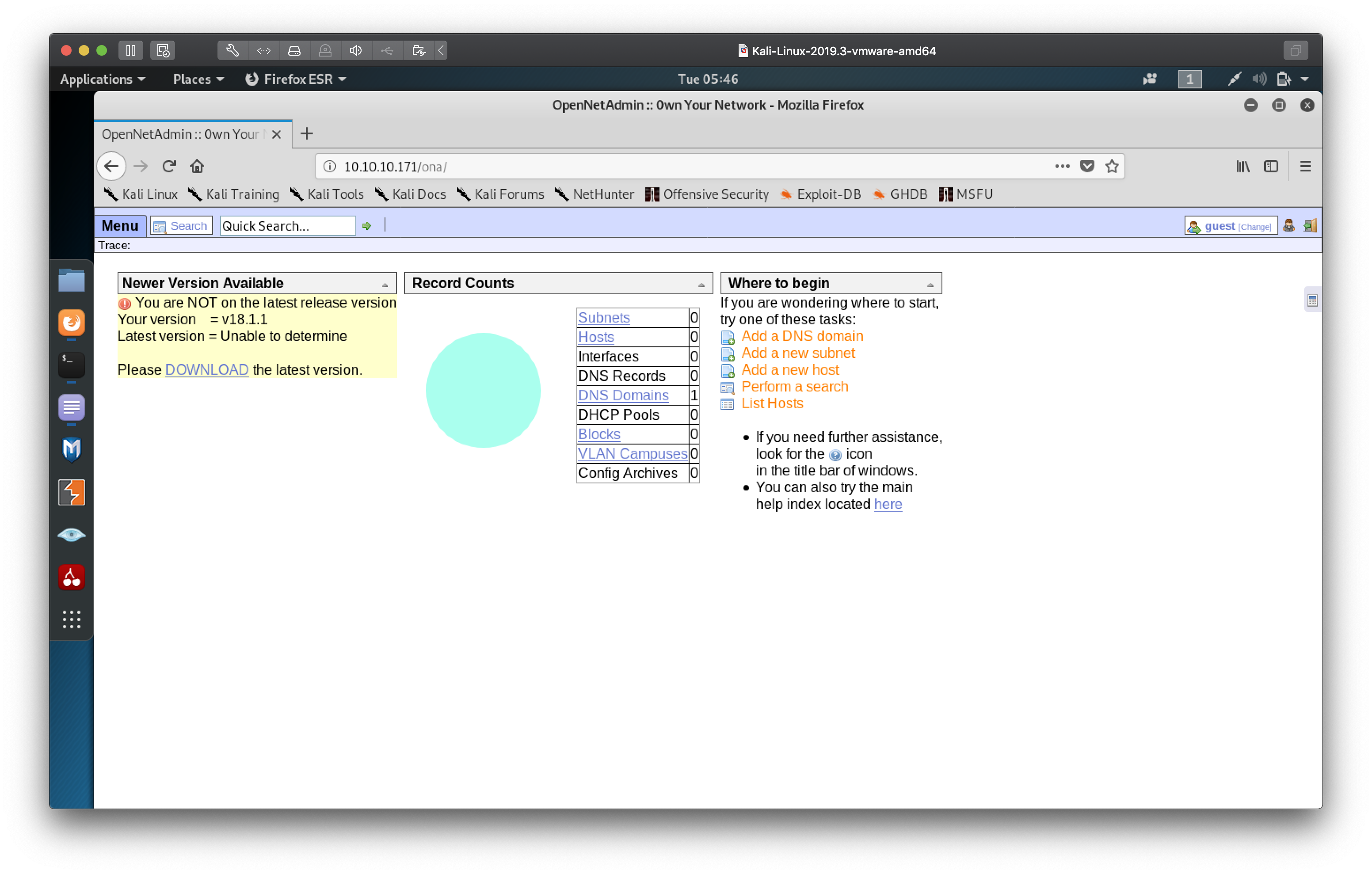The height and width of the screenshot is (874, 1372).
Task: Click the DOWNLOAD latest version link
Action: 207,370
